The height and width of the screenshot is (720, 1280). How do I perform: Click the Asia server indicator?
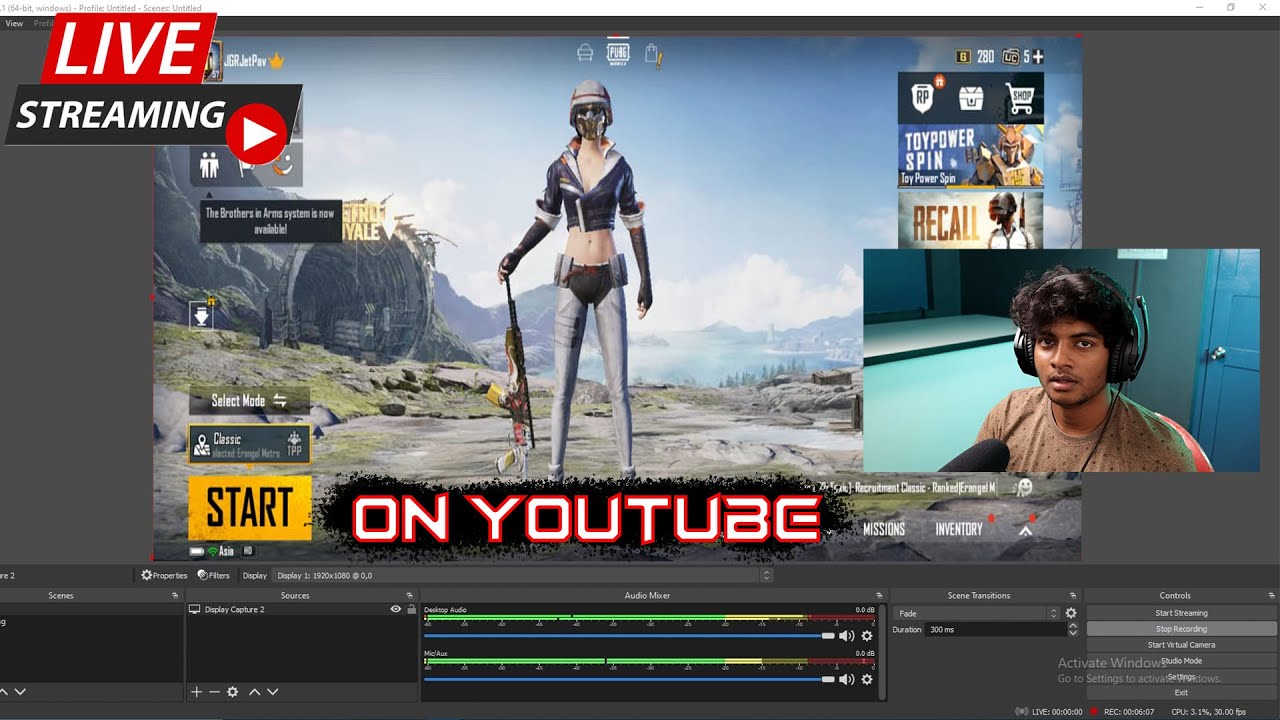tap(220, 551)
